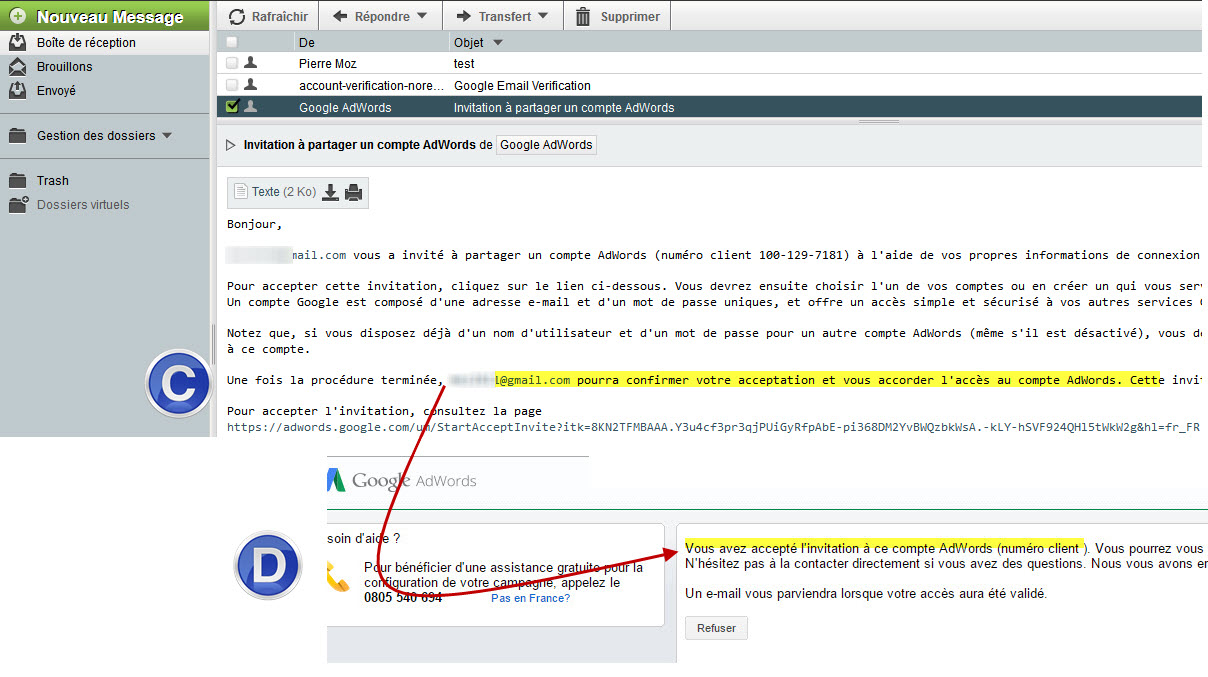This screenshot has height=677, width=1208.
Task: Sort the list by the De column
Action: coord(307,42)
